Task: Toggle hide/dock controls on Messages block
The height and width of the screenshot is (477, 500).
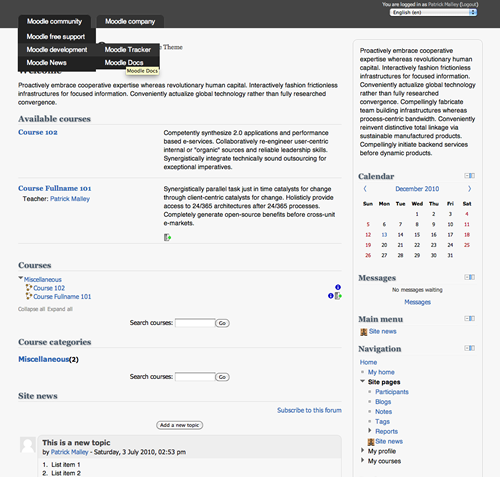Action: click(x=470, y=277)
